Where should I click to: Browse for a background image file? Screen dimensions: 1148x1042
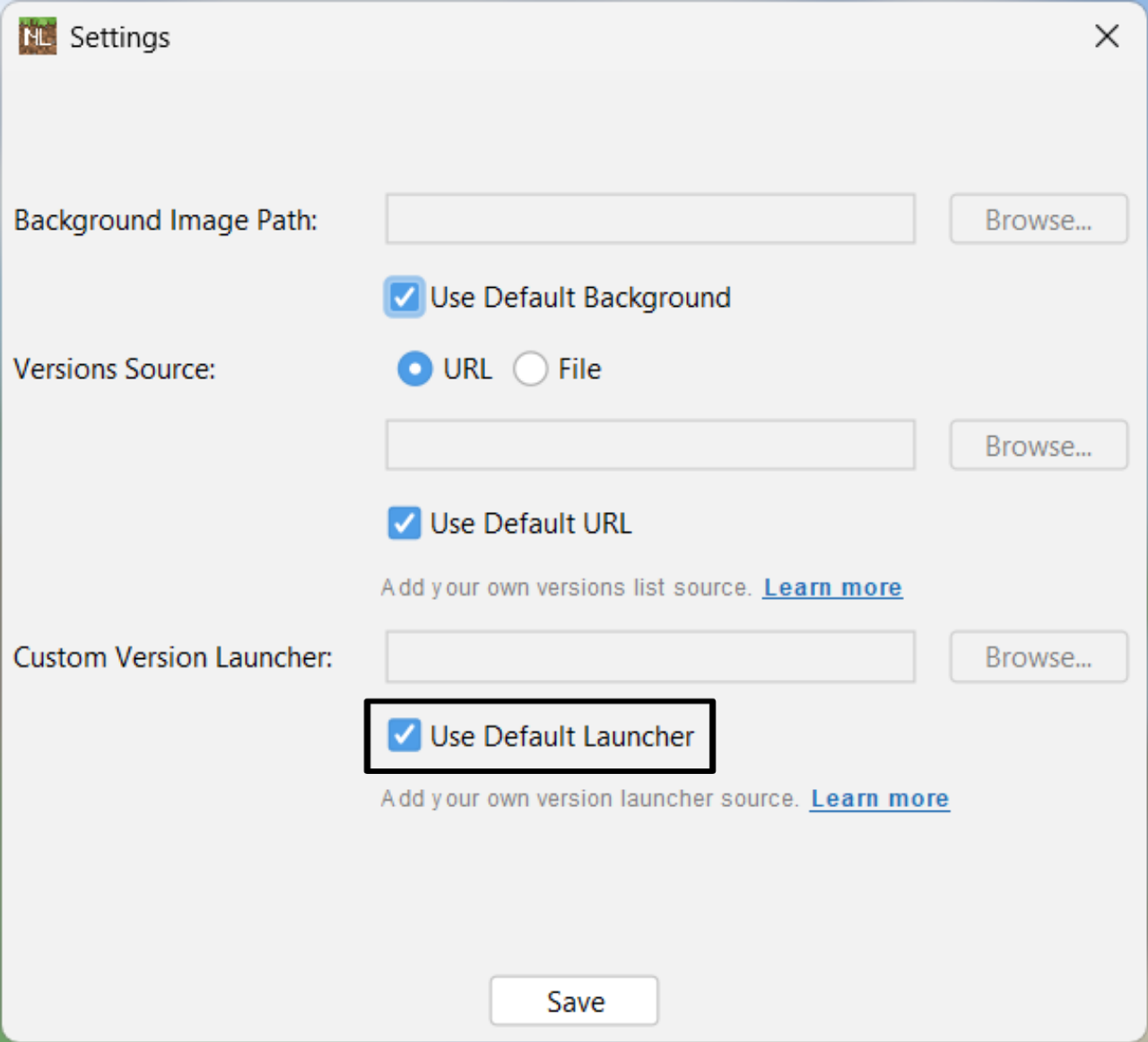[1038, 220]
